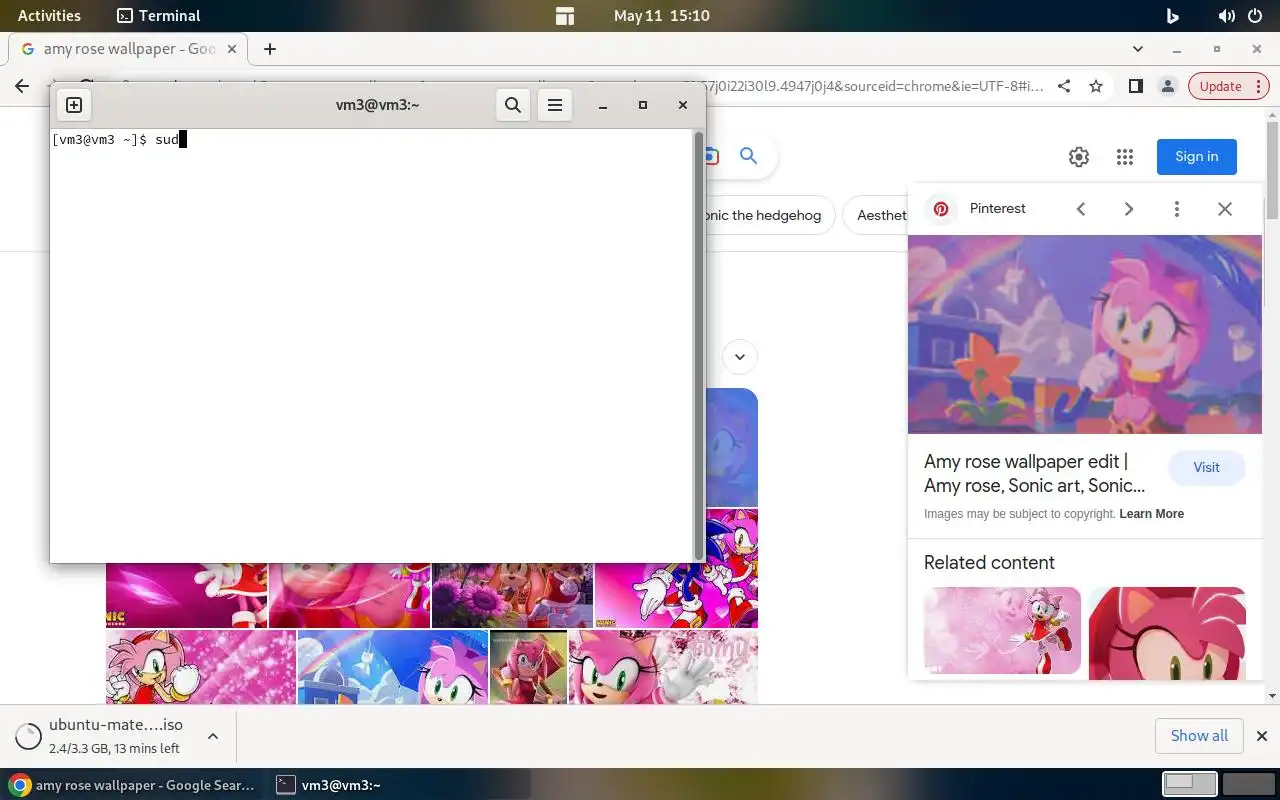Click ubuntu-mate iso download filename
1280x800 pixels.
click(x=116, y=725)
